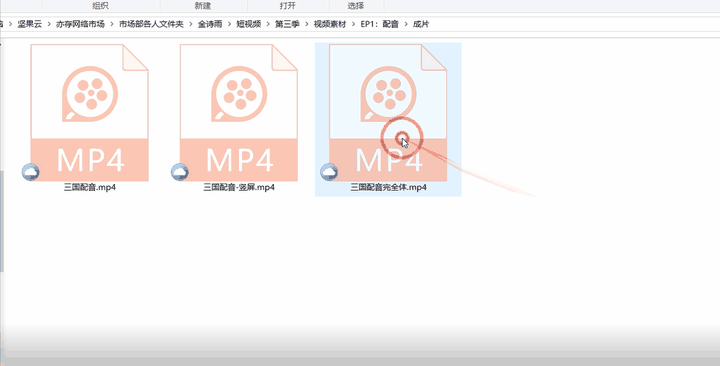720x366 pixels.
Task: Click the file name 三国配音完全体.mp4
Action: point(388,187)
